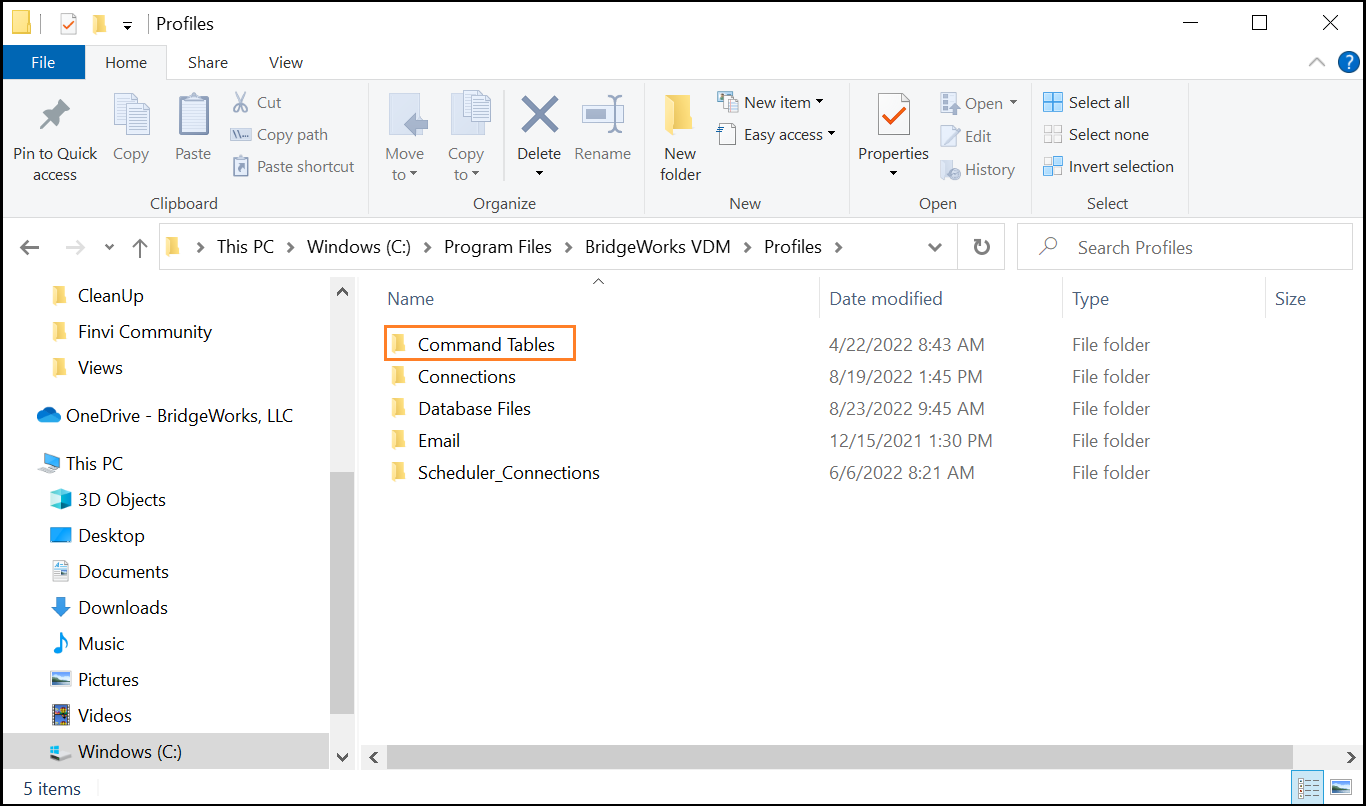
Task: Select Desktop in the navigation pane
Action: coord(97,535)
